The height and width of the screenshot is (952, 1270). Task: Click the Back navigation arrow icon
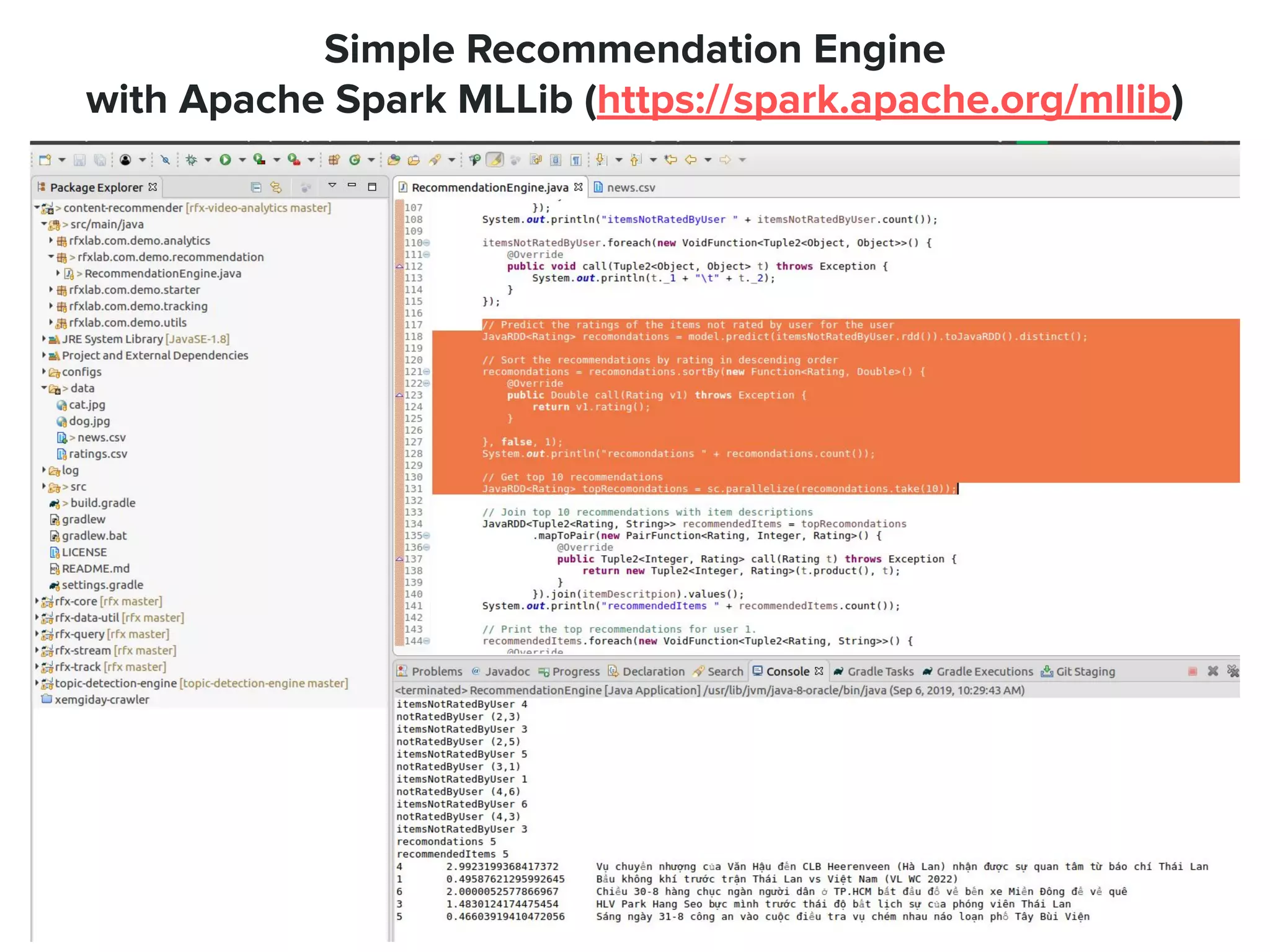click(x=691, y=160)
